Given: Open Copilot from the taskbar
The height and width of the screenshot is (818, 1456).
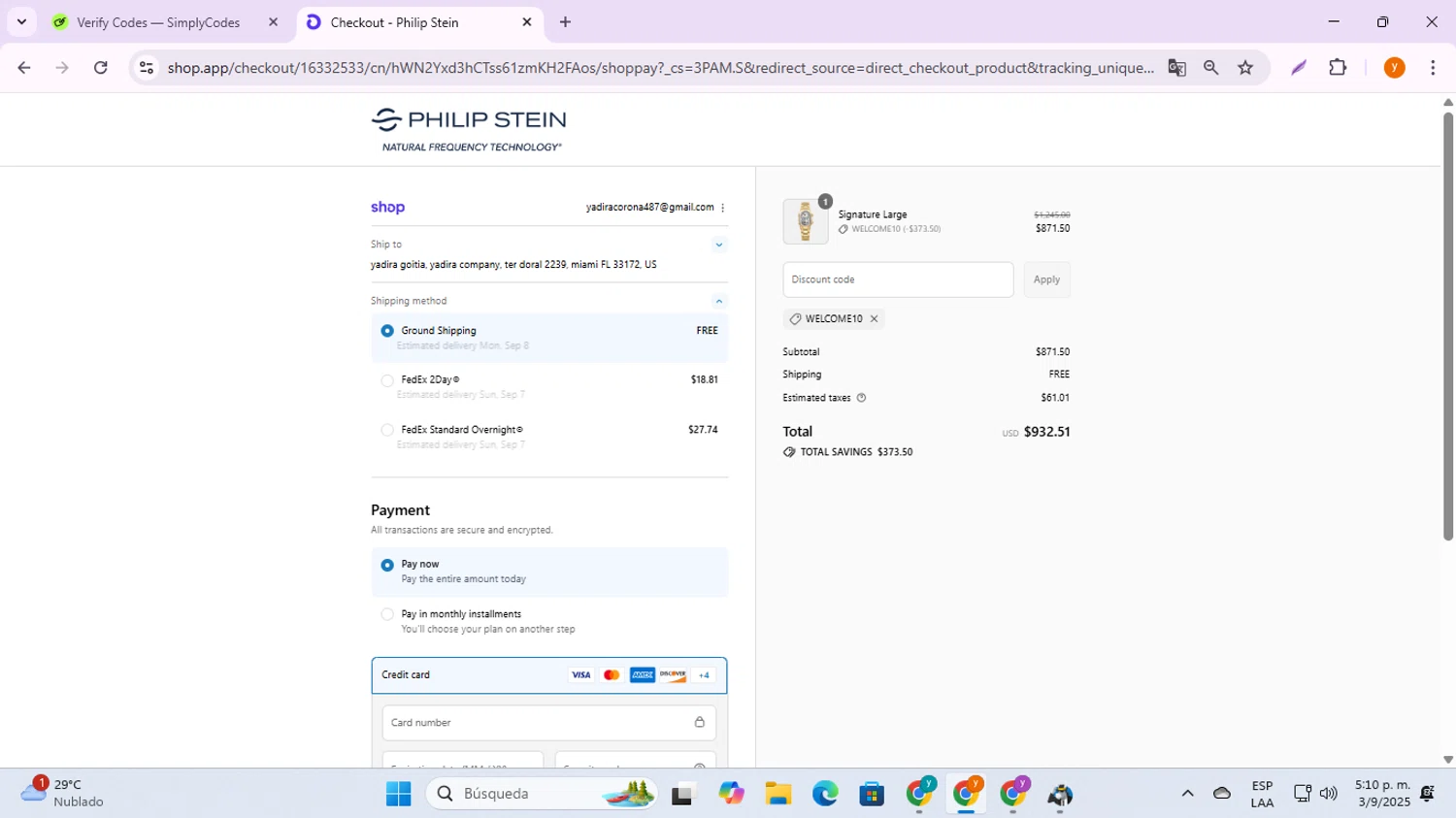Looking at the screenshot, I should [x=731, y=794].
